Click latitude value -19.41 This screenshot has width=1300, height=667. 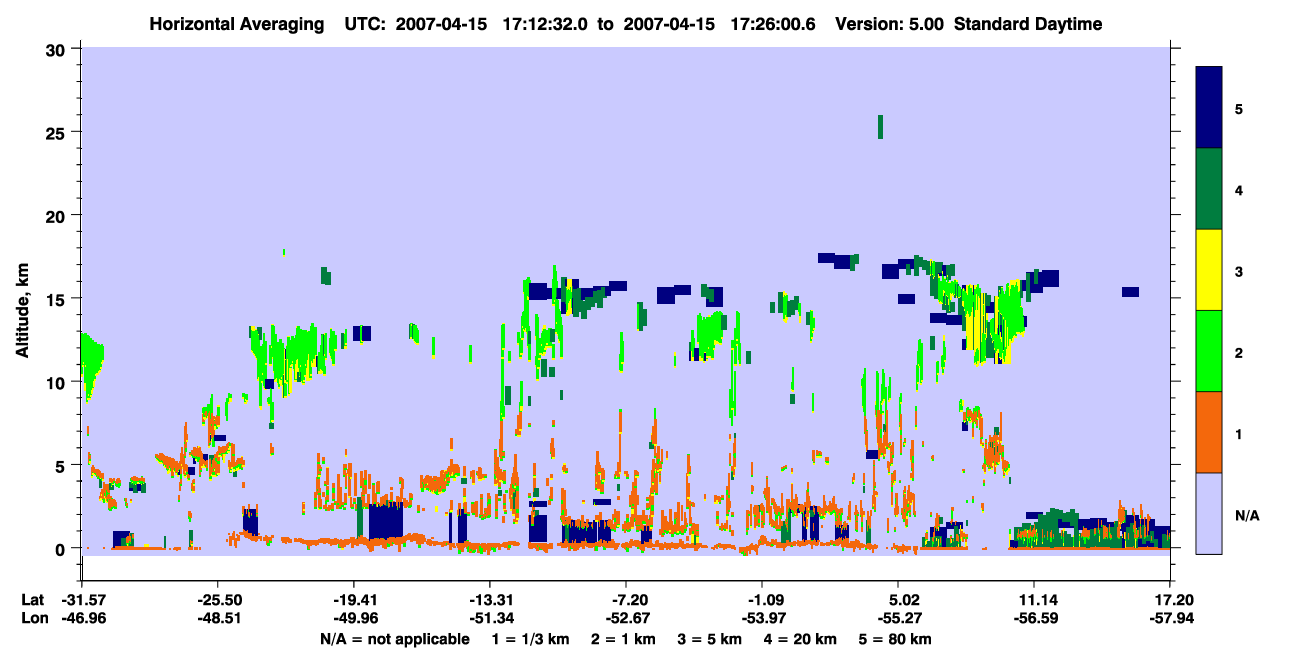click(x=353, y=600)
